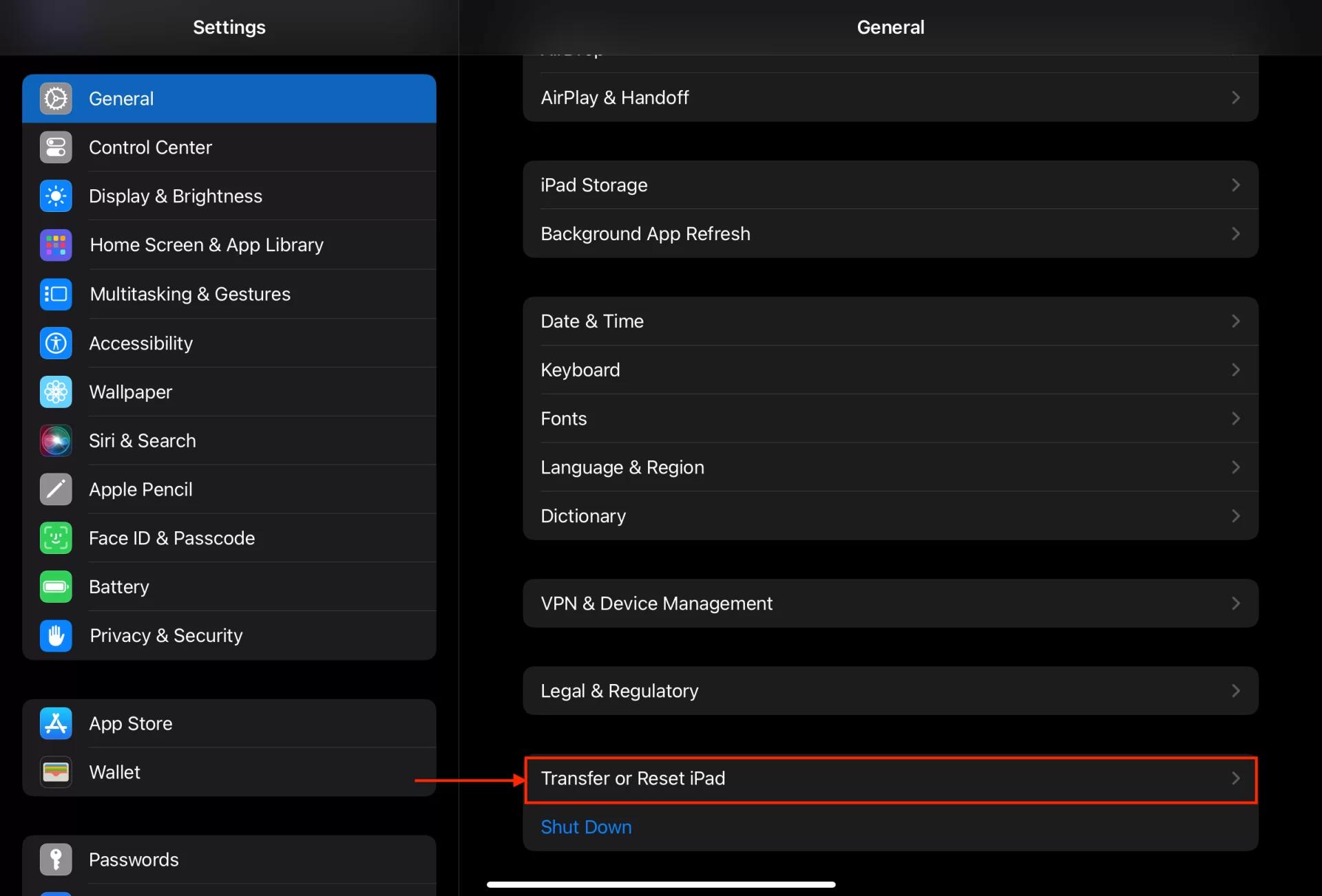1322x896 pixels.
Task: Open Dictionary row
Action: click(890, 516)
